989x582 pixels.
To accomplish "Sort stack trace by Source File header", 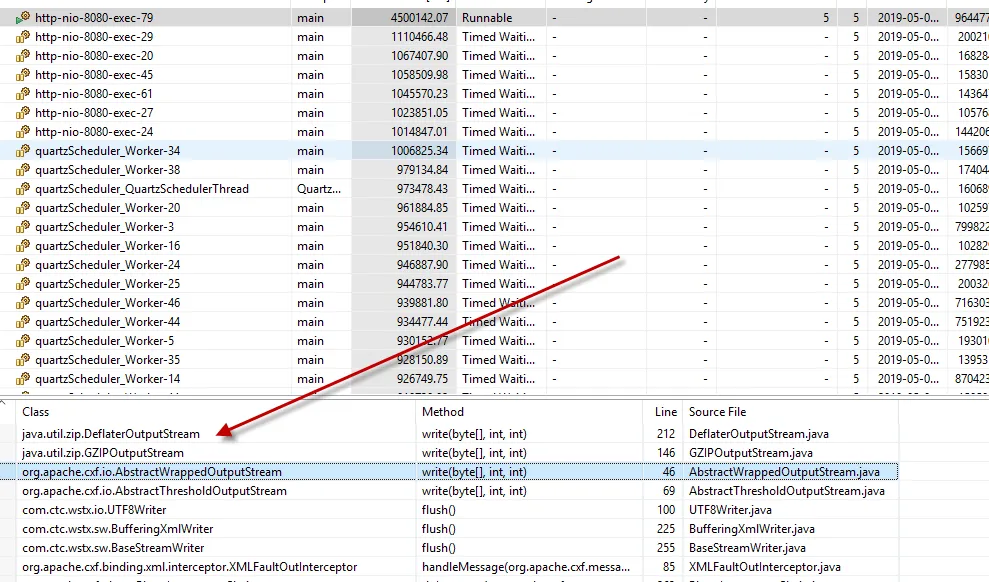I will [717, 412].
